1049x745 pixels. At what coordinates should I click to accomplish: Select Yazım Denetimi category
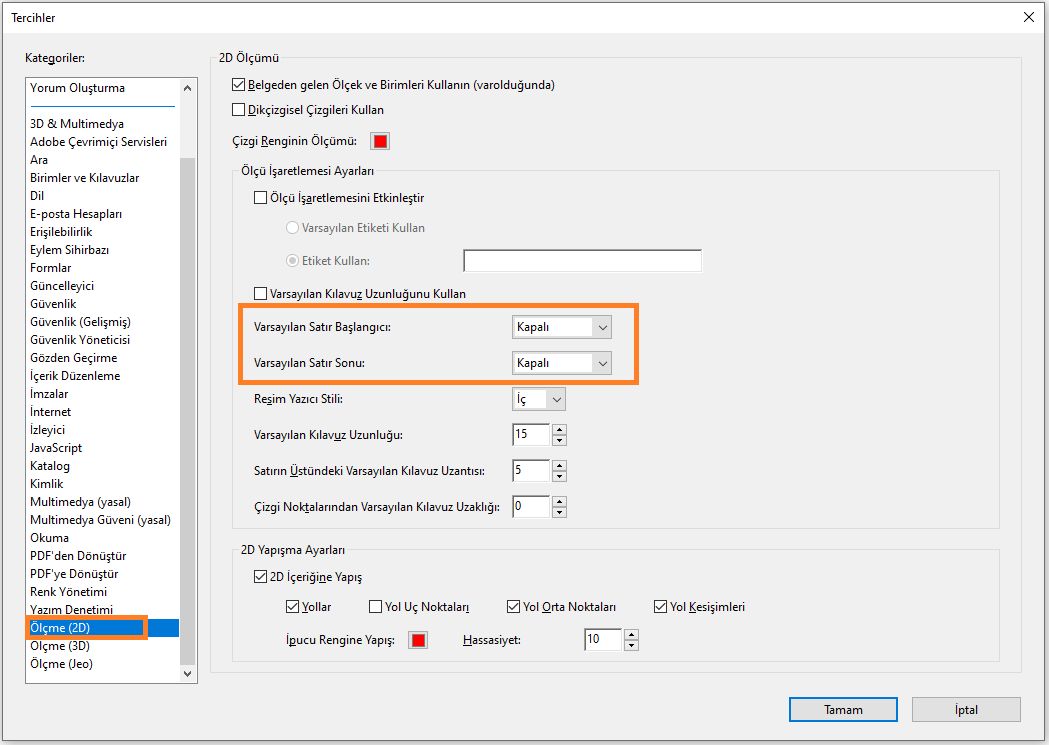point(72,610)
